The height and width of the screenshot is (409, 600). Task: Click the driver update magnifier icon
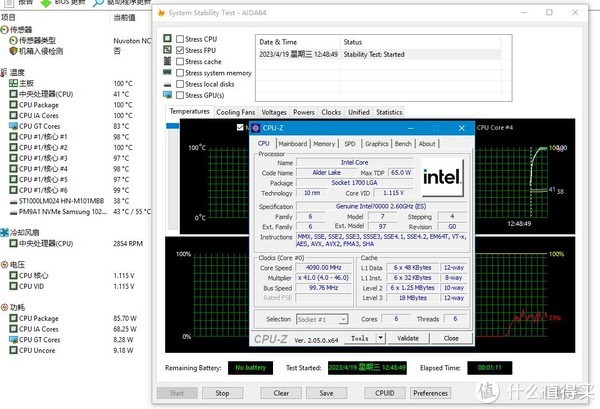click(x=98, y=3)
